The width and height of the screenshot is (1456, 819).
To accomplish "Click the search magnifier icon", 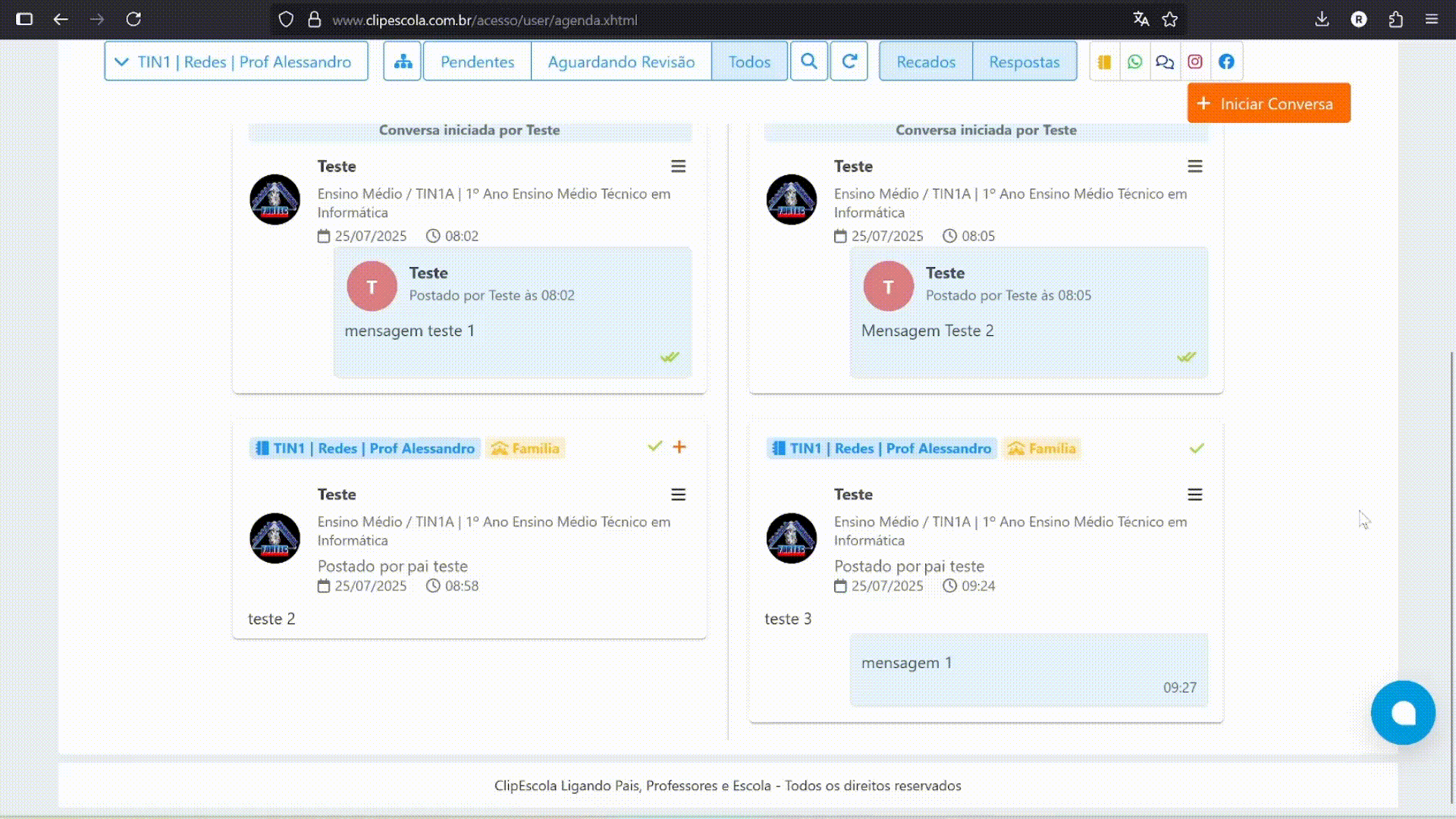I will point(809,61).
